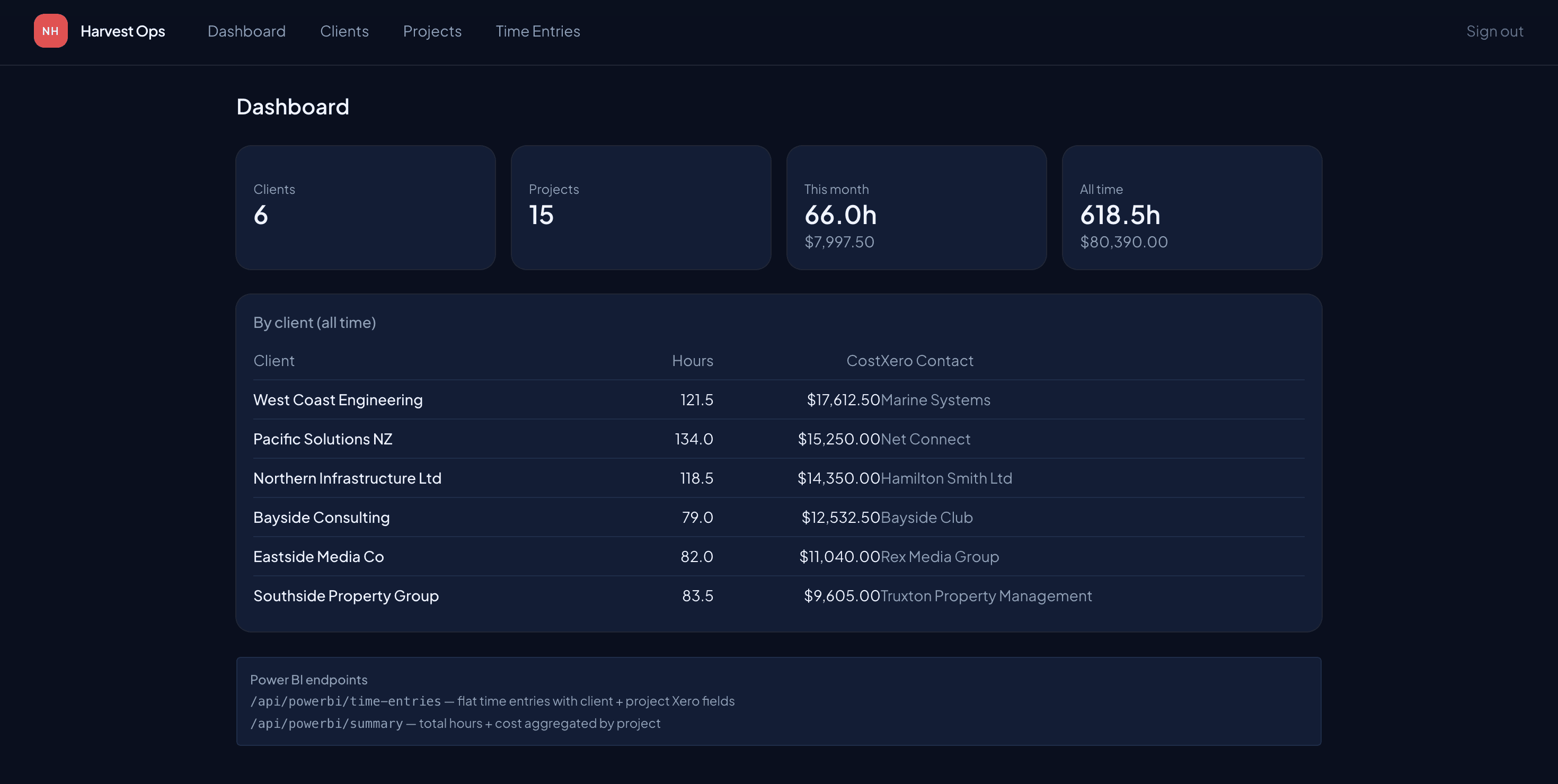
Task: Select Bayside Consulting client
Action: pos(321,518)
